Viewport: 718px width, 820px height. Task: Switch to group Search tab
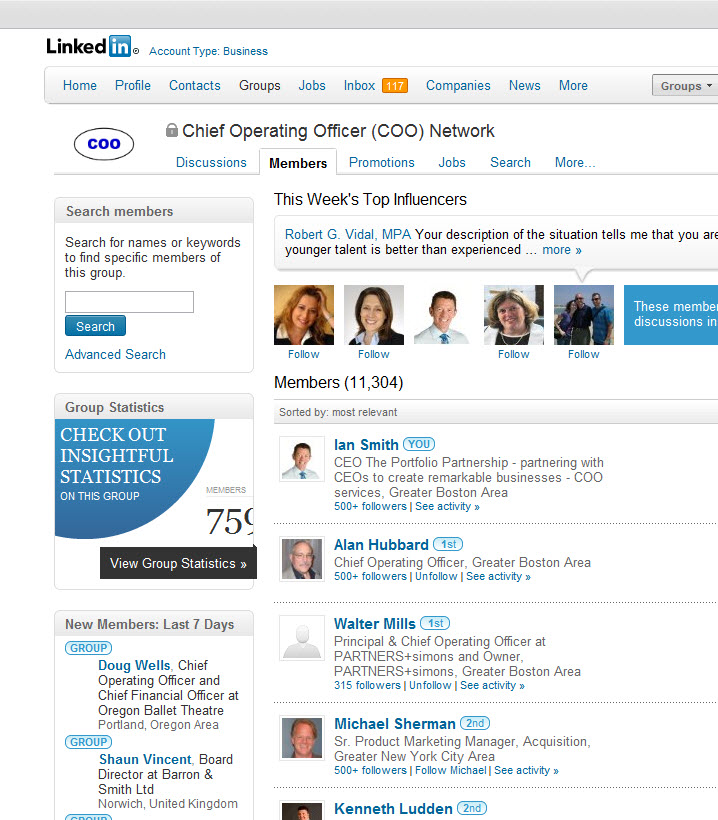tap(510, 162)
